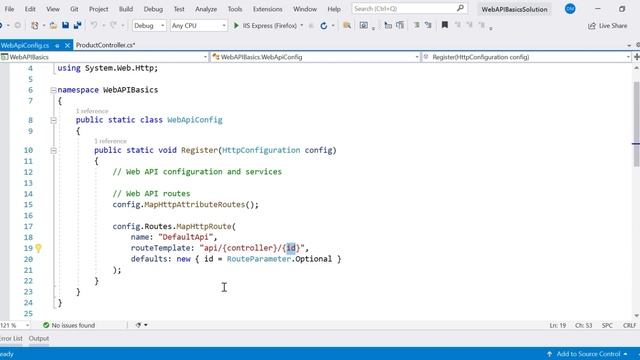Click the Ln: 19 status indicator

(x=558, y=325)
